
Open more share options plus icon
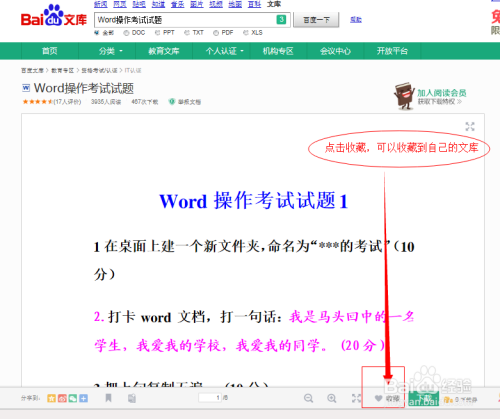[x=83, y=398]
